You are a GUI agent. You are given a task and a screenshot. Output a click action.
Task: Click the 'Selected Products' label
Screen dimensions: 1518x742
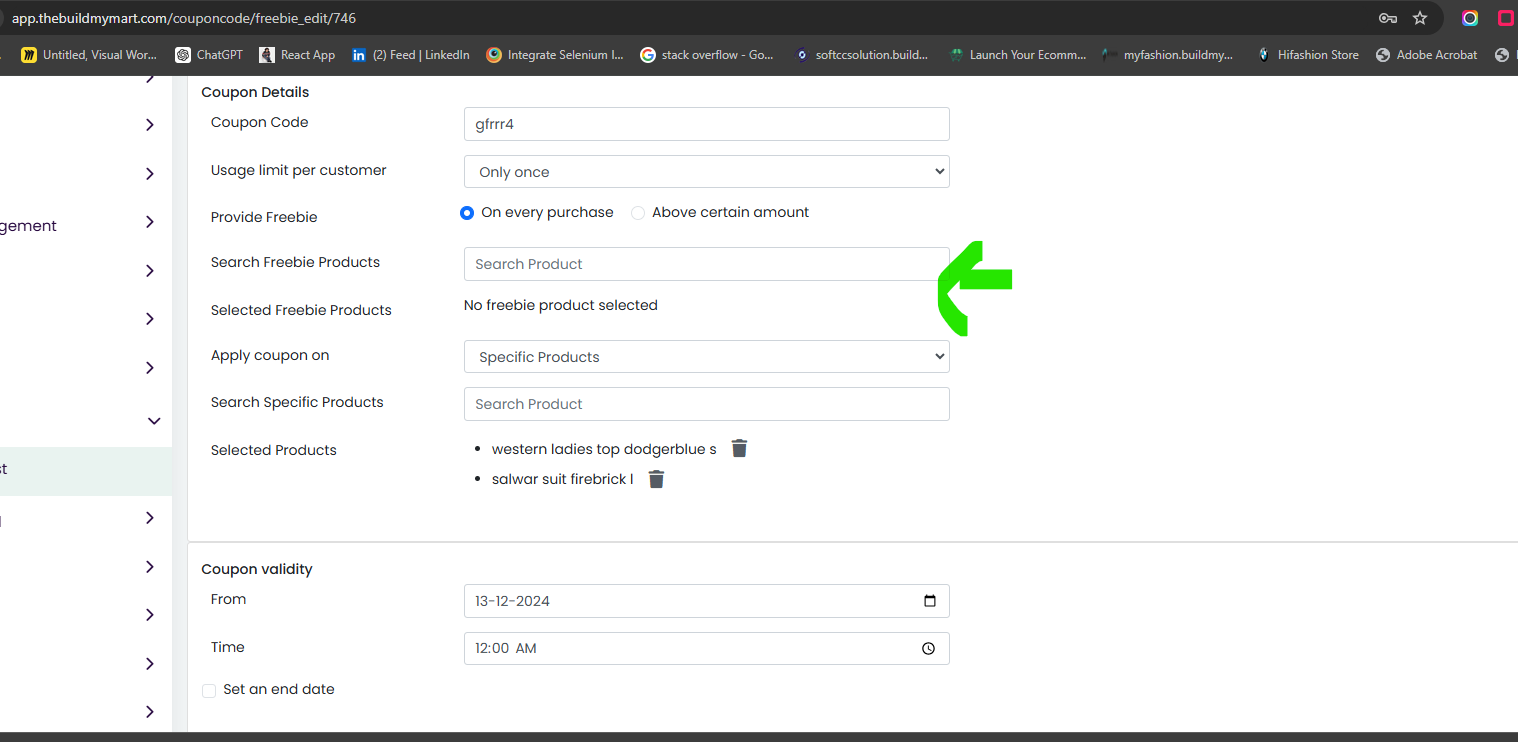point(274,450)
